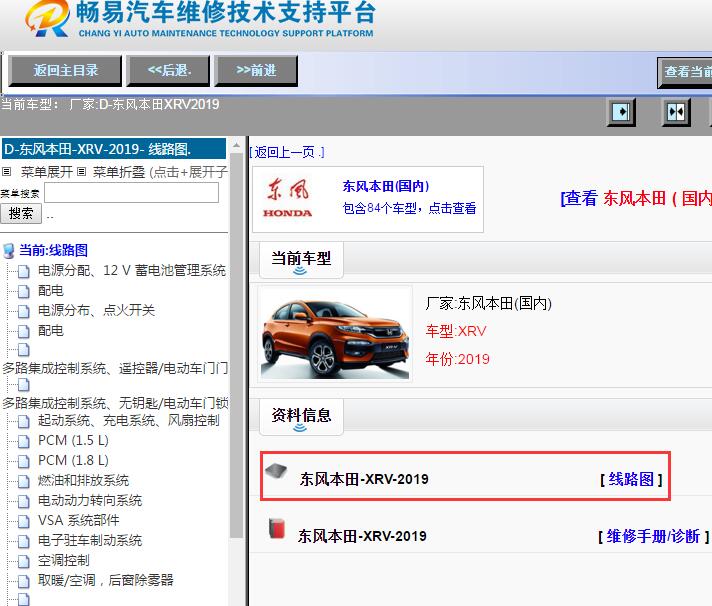Click the second 配电 tree entry
Viewport: 712px width, 606px height.
coord(50,330)
